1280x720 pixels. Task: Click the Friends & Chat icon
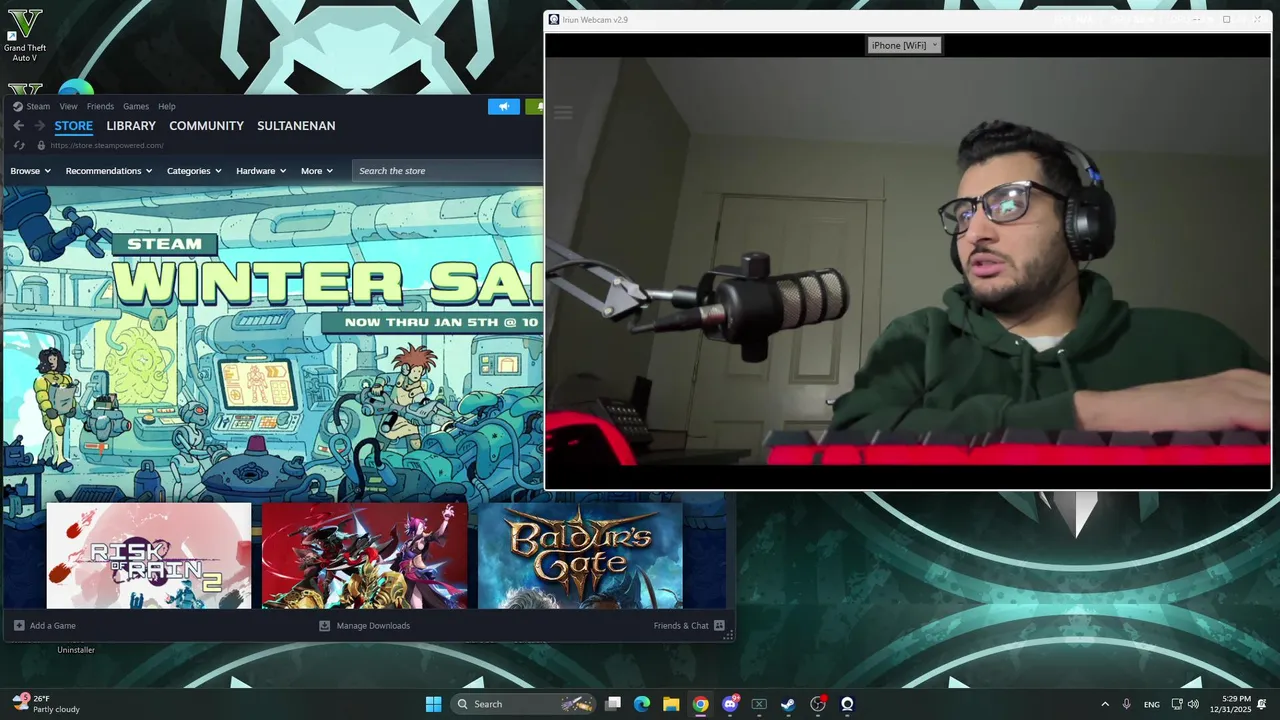click(x=719, y=626)
